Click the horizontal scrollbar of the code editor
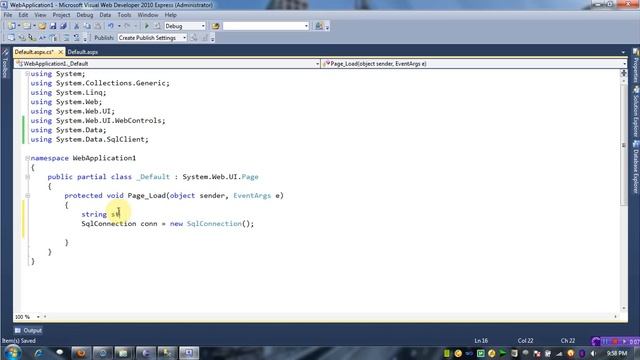This screenshot has height=360, width=640. tap(330, 317)
